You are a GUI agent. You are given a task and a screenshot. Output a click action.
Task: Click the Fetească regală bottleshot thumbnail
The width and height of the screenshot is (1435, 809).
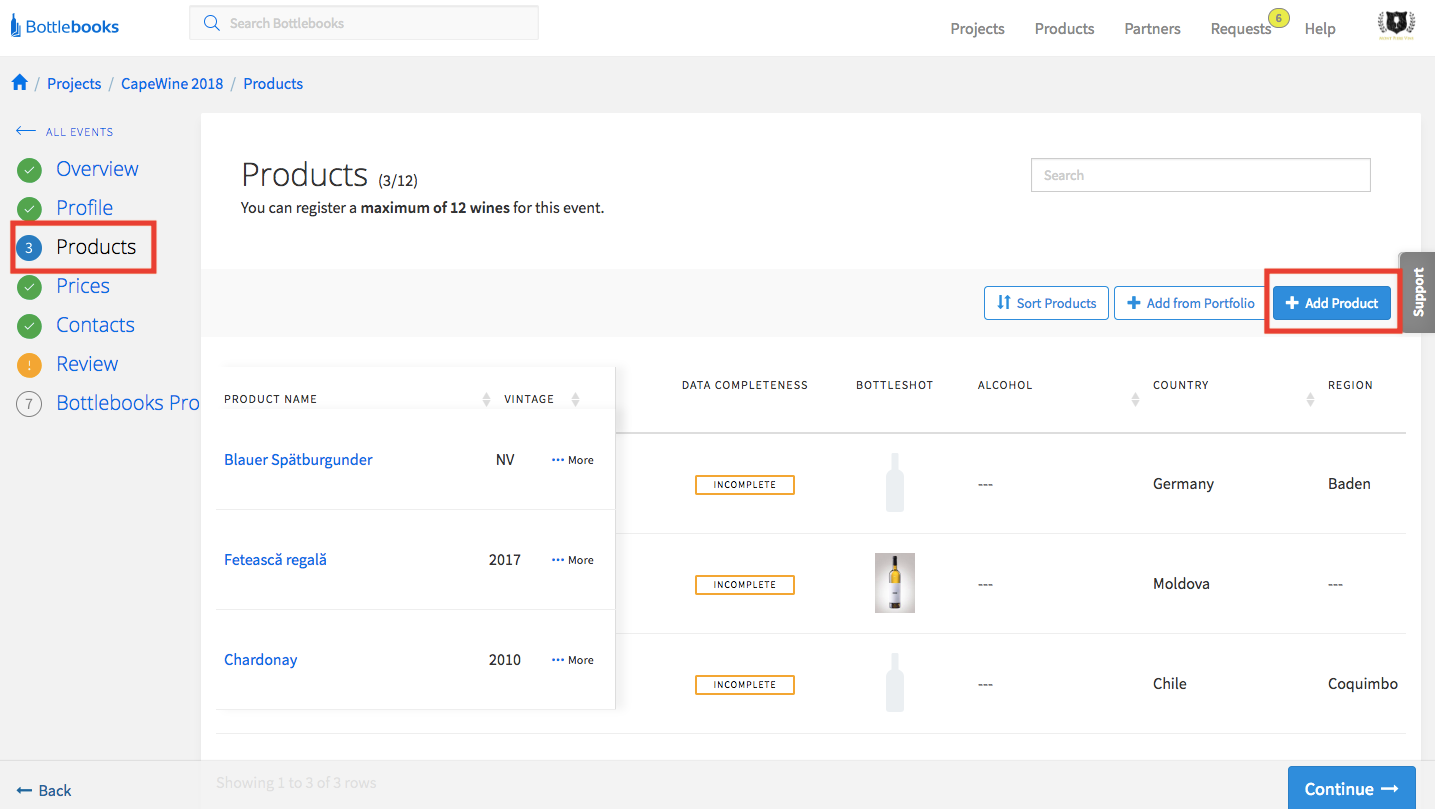pos(895,583)
